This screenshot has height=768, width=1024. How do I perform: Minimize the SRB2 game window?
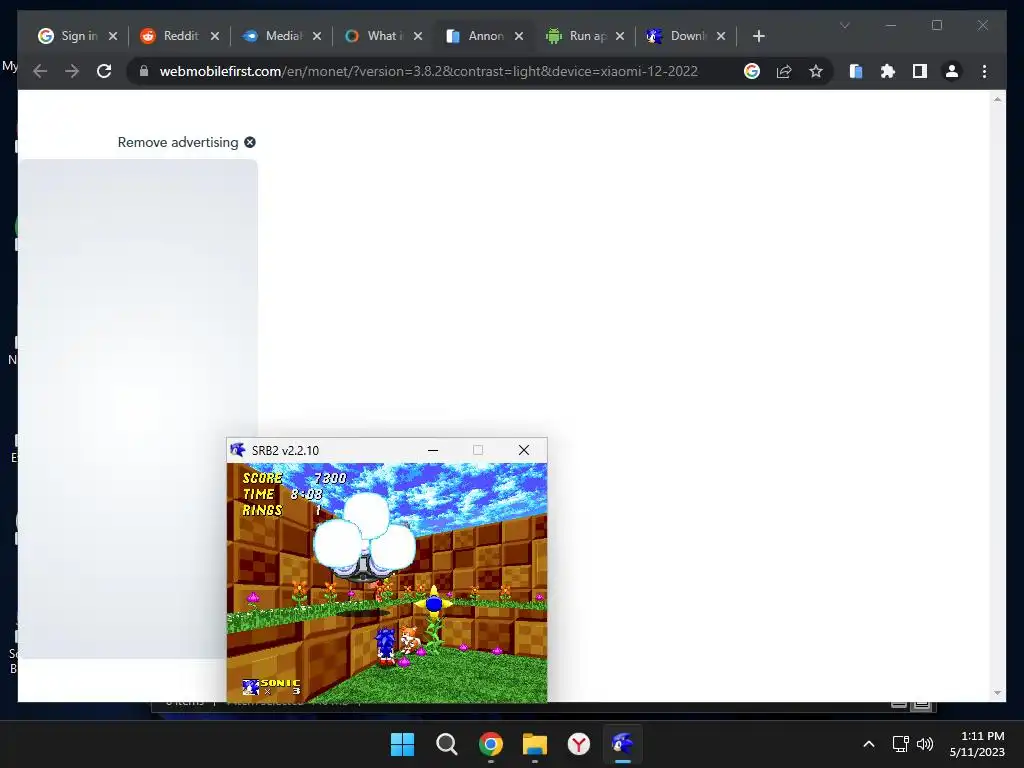[x=432, y=450]
